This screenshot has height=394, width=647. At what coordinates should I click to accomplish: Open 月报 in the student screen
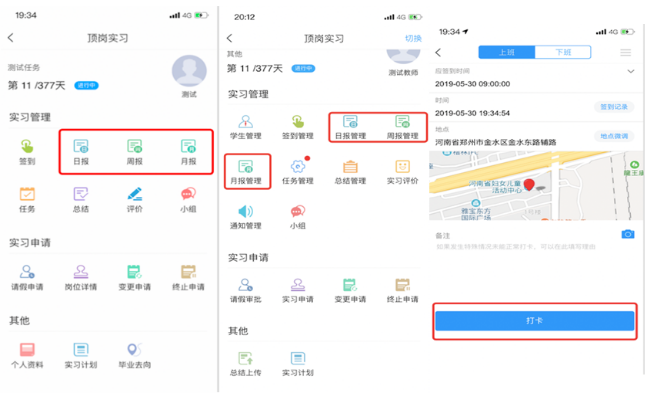189,152
